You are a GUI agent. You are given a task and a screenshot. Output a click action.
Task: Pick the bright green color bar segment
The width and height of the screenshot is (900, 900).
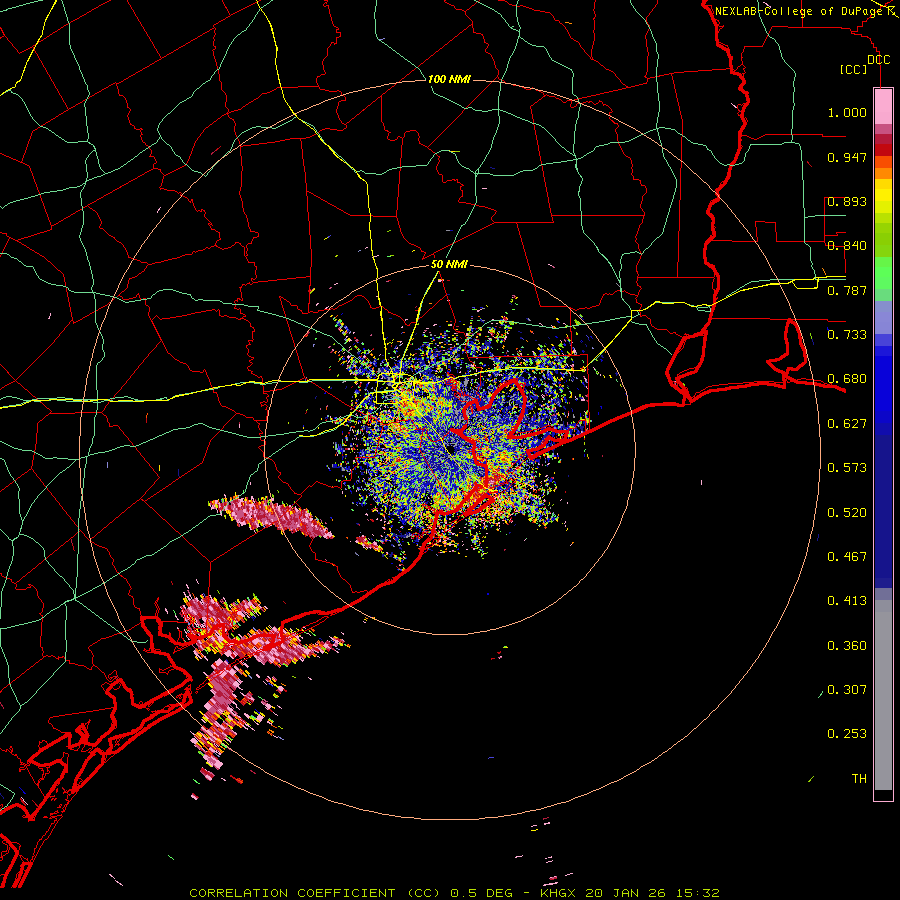click(883, 273)
